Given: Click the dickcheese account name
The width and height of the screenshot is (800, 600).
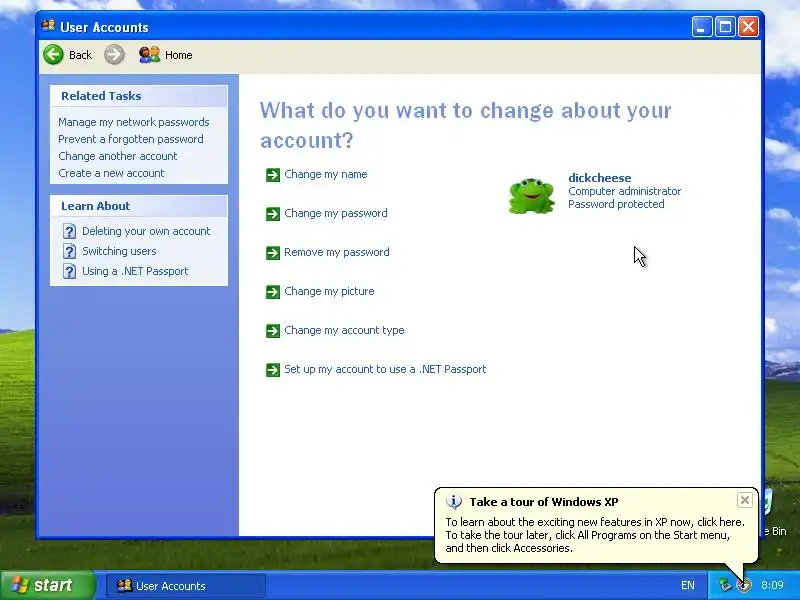Looking at the screenshot, I should pyautogui.click(x=600, y=178).
